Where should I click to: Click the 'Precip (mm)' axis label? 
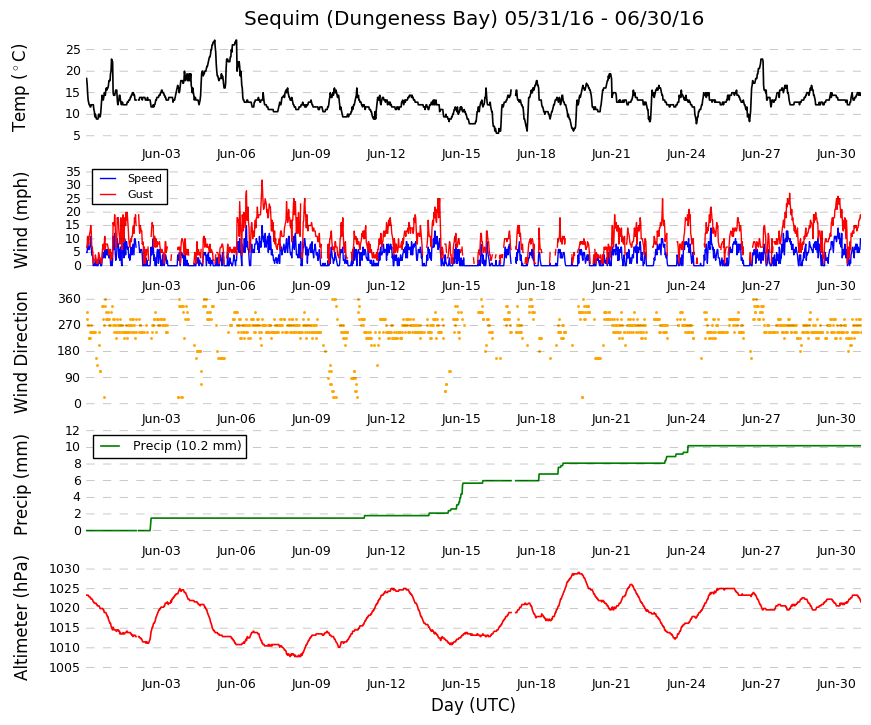20,485
